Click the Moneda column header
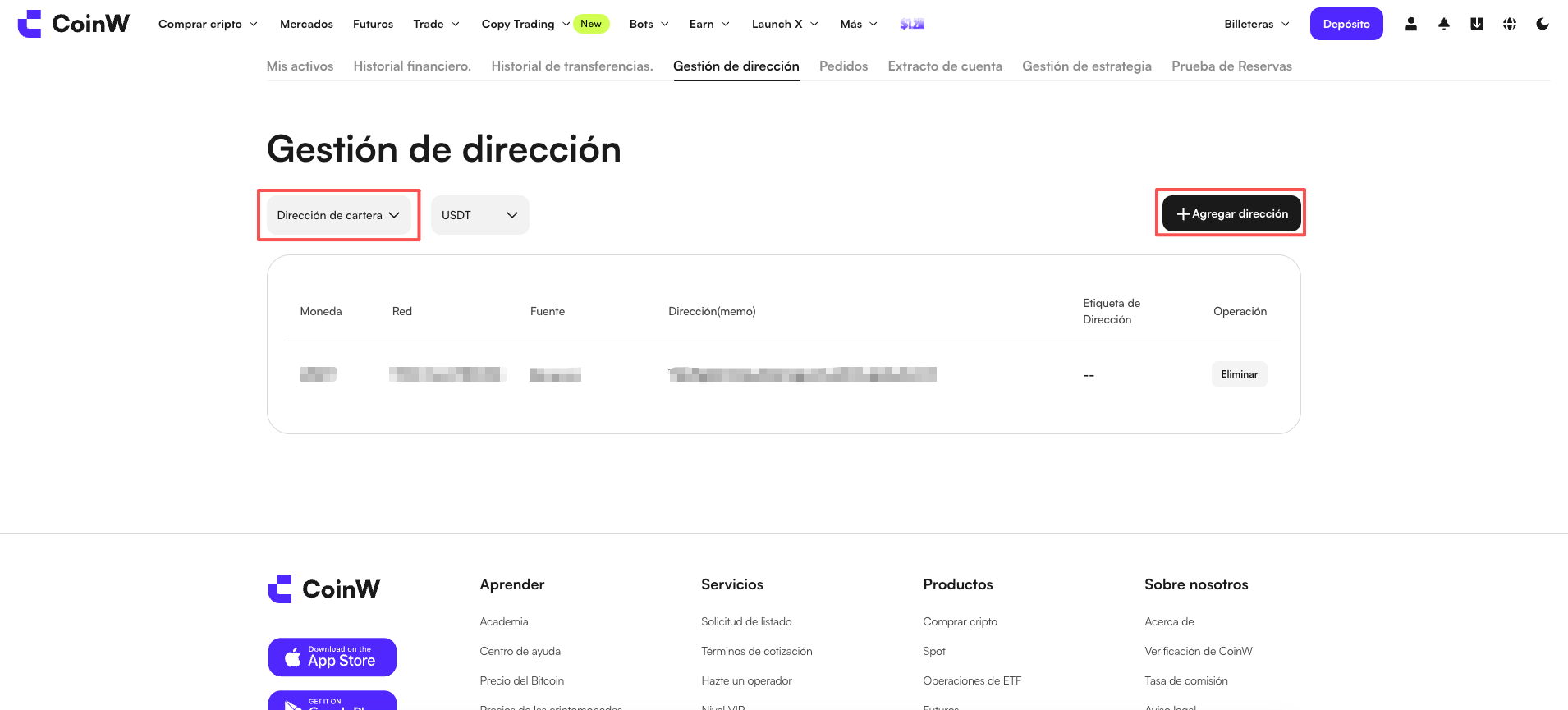 [x=321, y=311]
